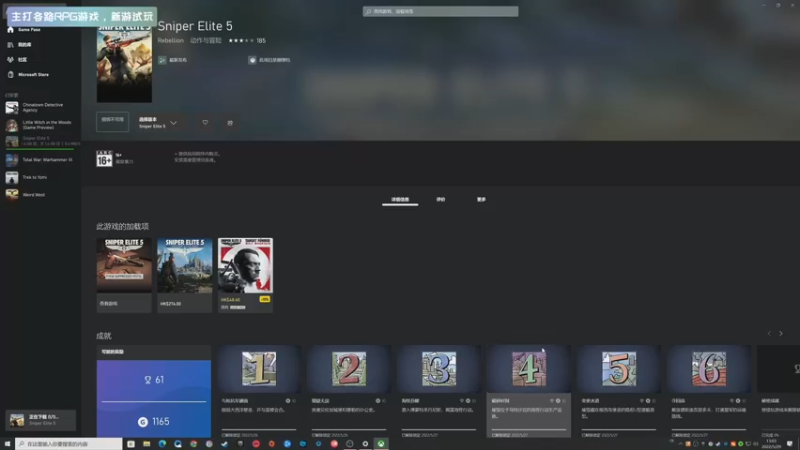Add Sniper Elite 5 to wishlist heart

click(205, 122)
